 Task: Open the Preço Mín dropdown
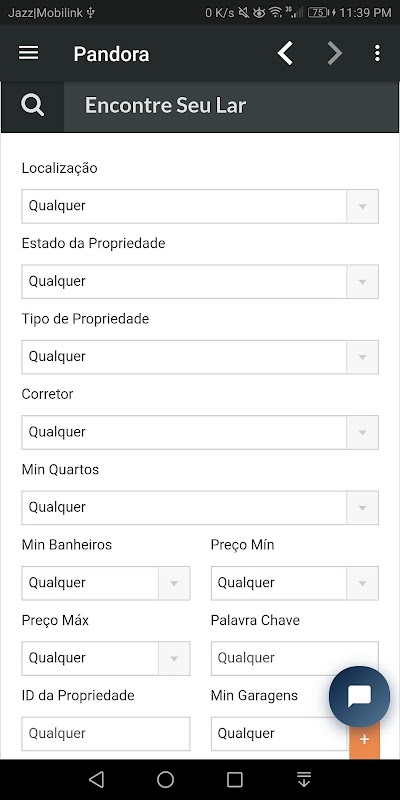(295, 583)
